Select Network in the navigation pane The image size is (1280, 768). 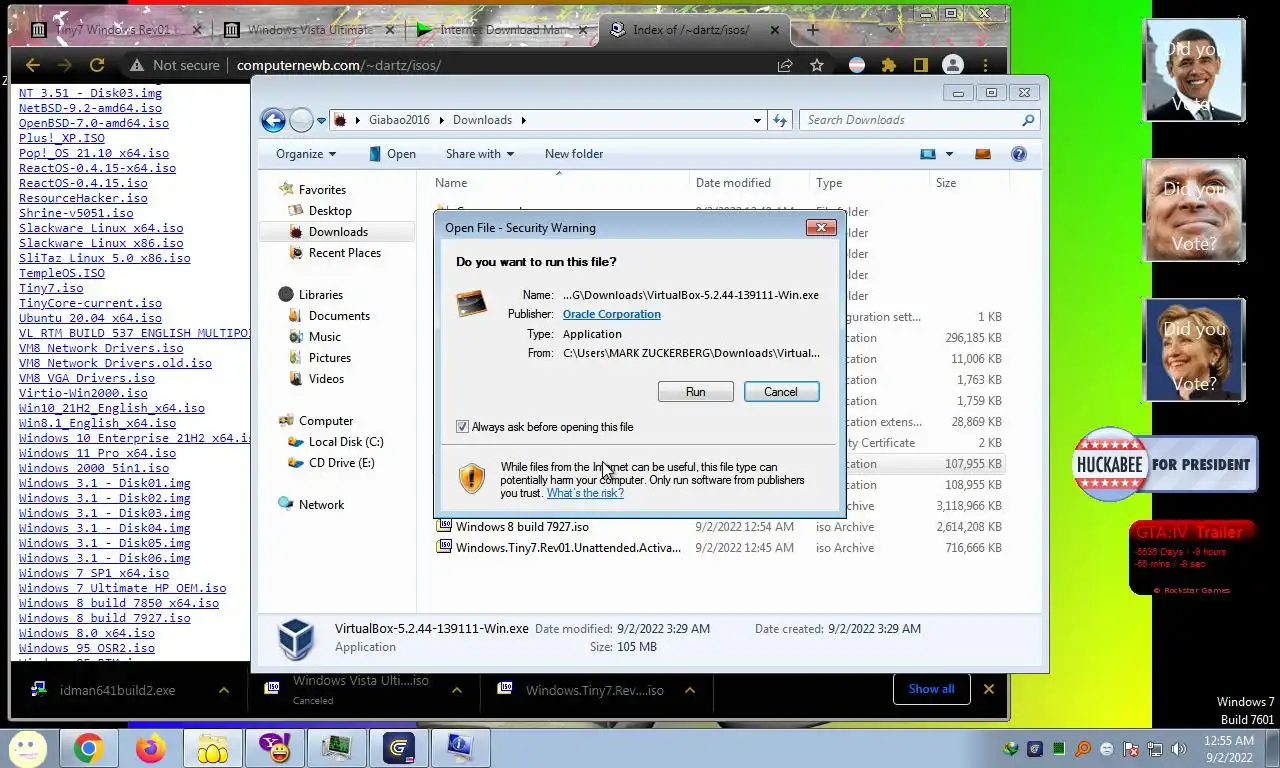coord(321,505)
